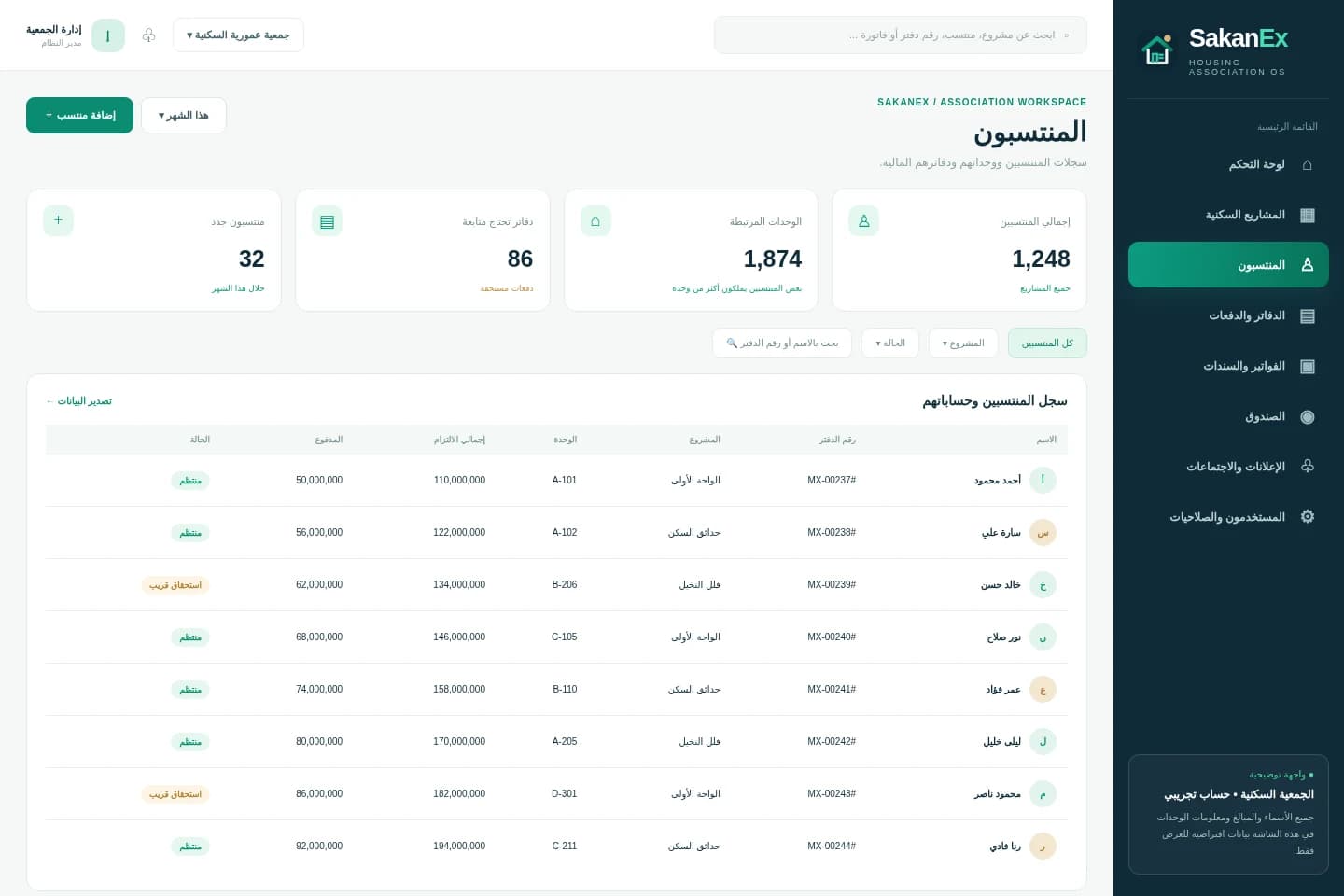This screenshot has width=1344, height=896.
Task: Click the إضافة منتسب button
Action: [80, 116]
